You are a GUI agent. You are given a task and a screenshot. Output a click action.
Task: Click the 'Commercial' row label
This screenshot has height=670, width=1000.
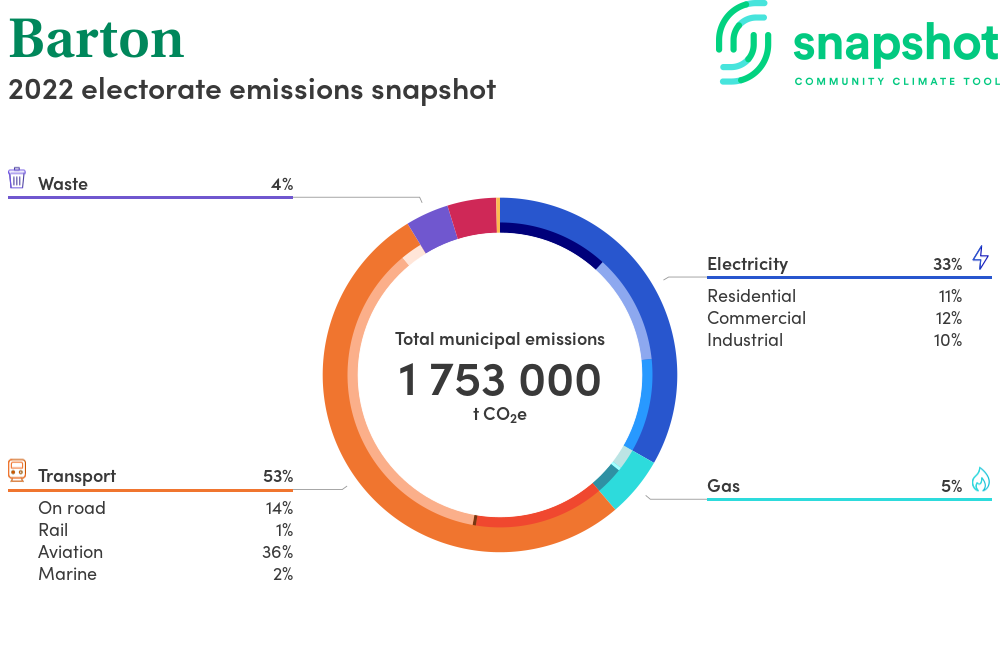click(756, 318)
